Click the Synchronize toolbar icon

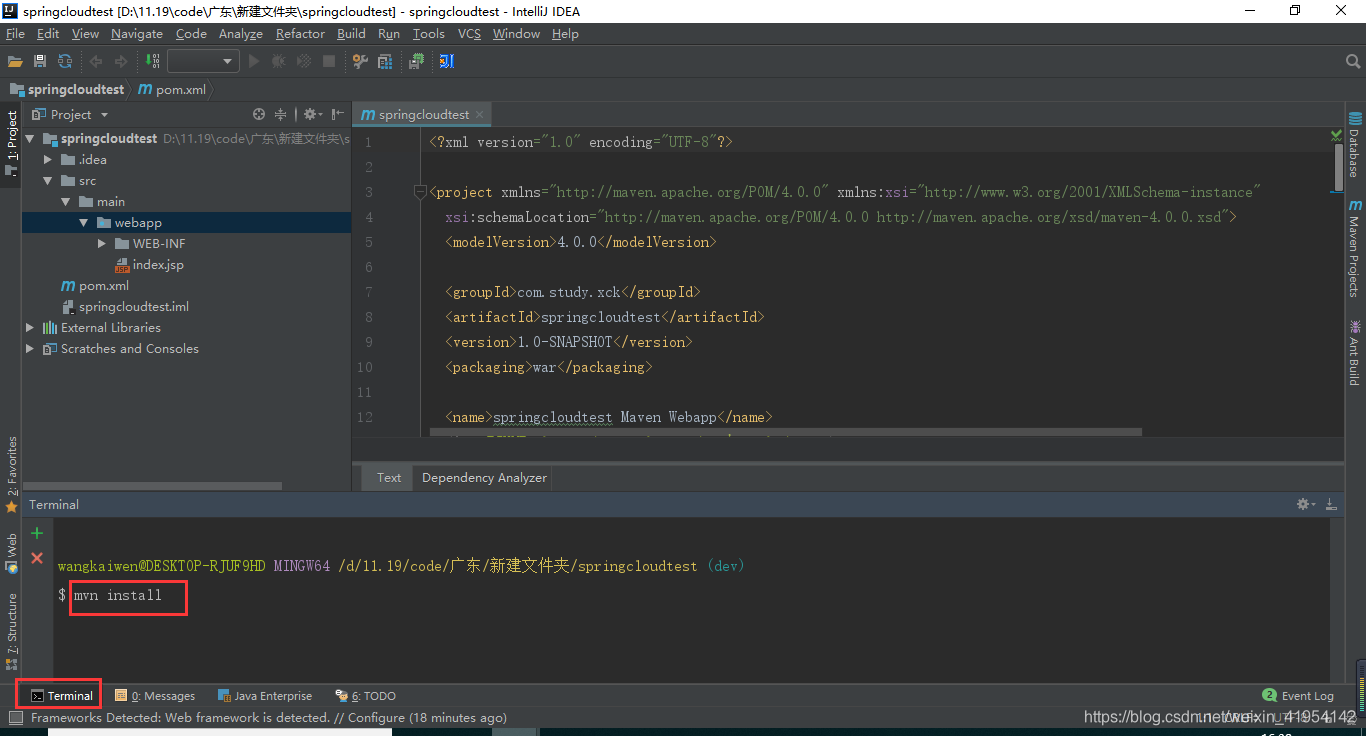point(65,62)
